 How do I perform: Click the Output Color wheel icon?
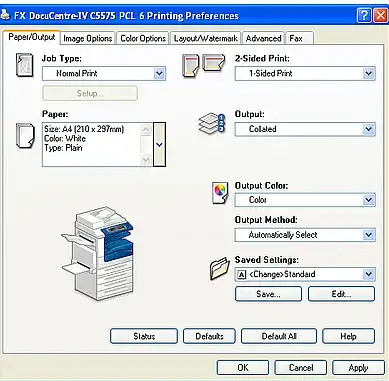220,193
